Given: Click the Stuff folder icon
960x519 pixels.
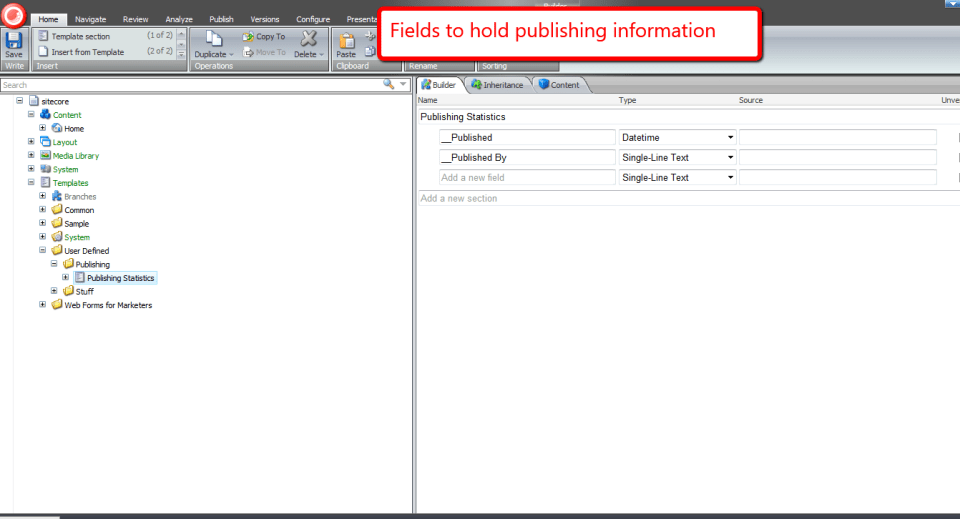Looking at the screenshot, I should click(68, 291).
